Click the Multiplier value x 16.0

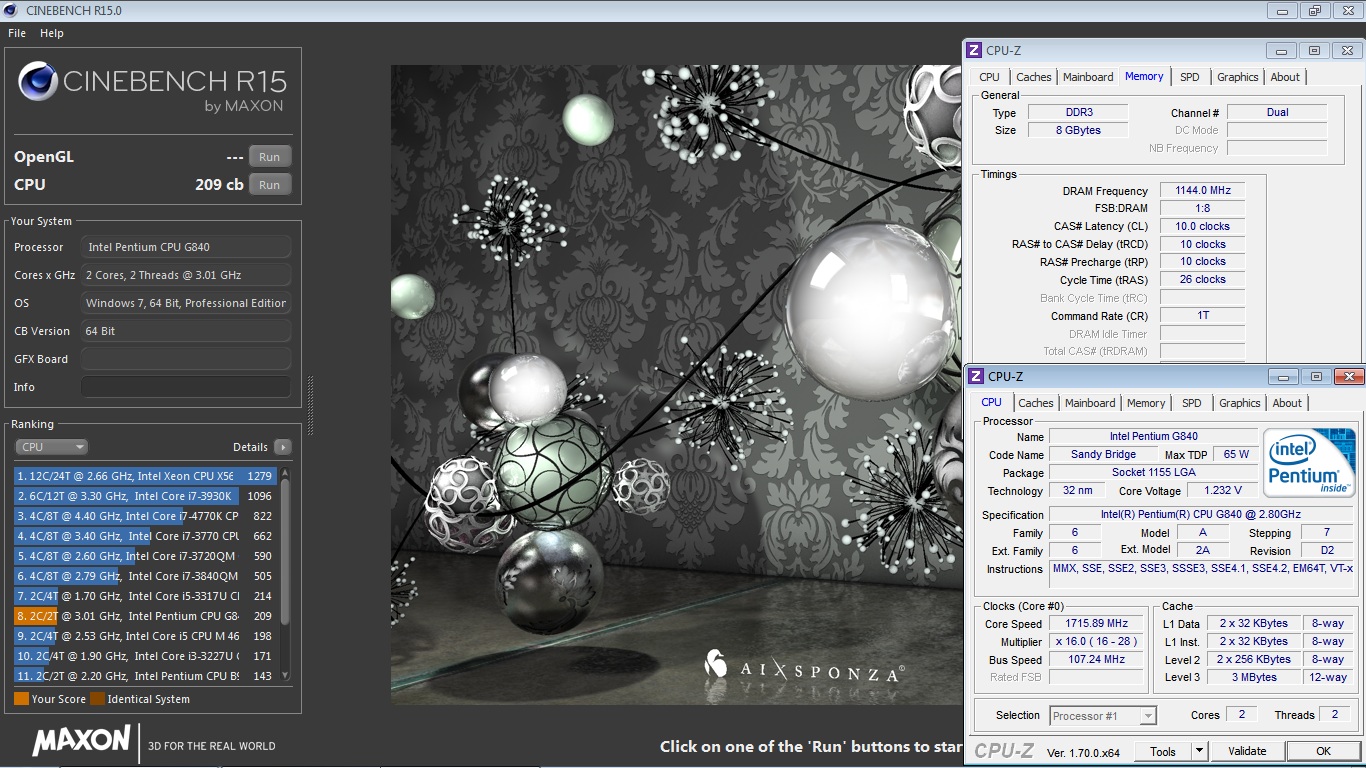pos(1096,641)
